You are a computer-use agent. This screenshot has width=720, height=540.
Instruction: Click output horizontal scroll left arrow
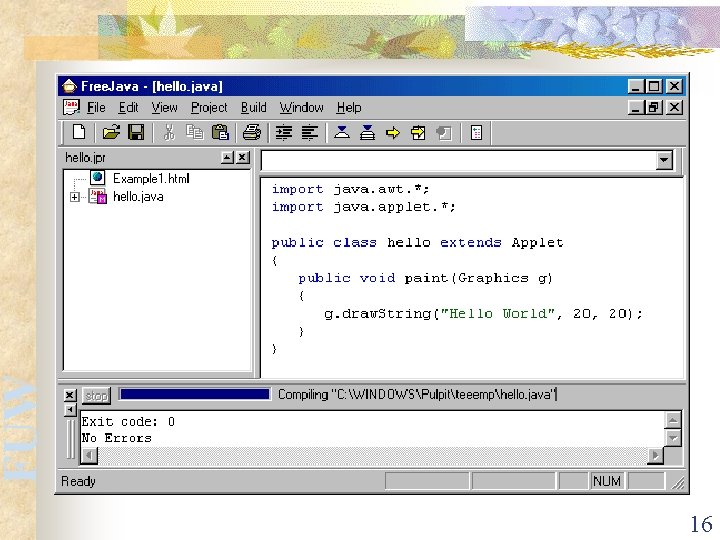[x=89, y=456]
